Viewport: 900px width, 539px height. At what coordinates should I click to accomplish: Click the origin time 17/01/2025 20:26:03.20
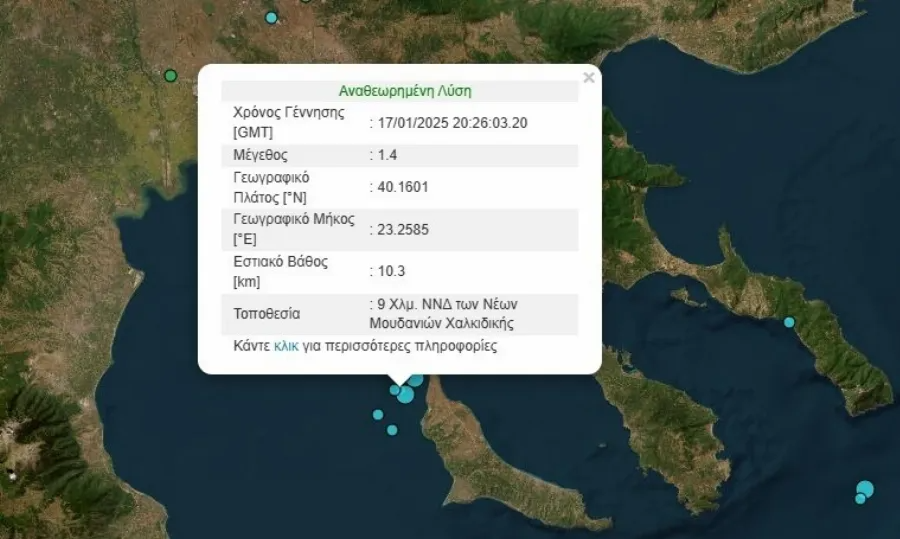tap(451, 123)
